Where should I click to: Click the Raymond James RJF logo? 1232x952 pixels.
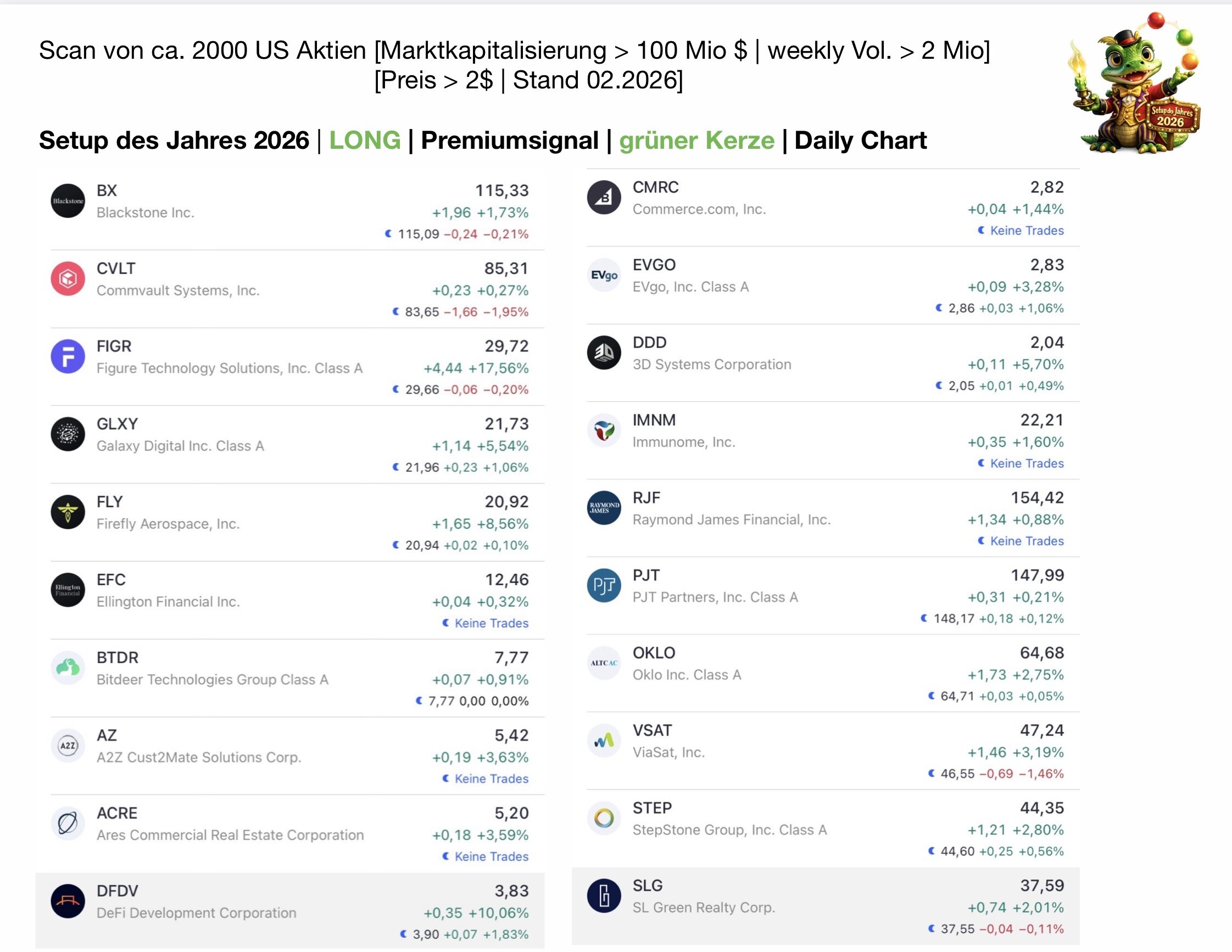(x=604, y=508)
